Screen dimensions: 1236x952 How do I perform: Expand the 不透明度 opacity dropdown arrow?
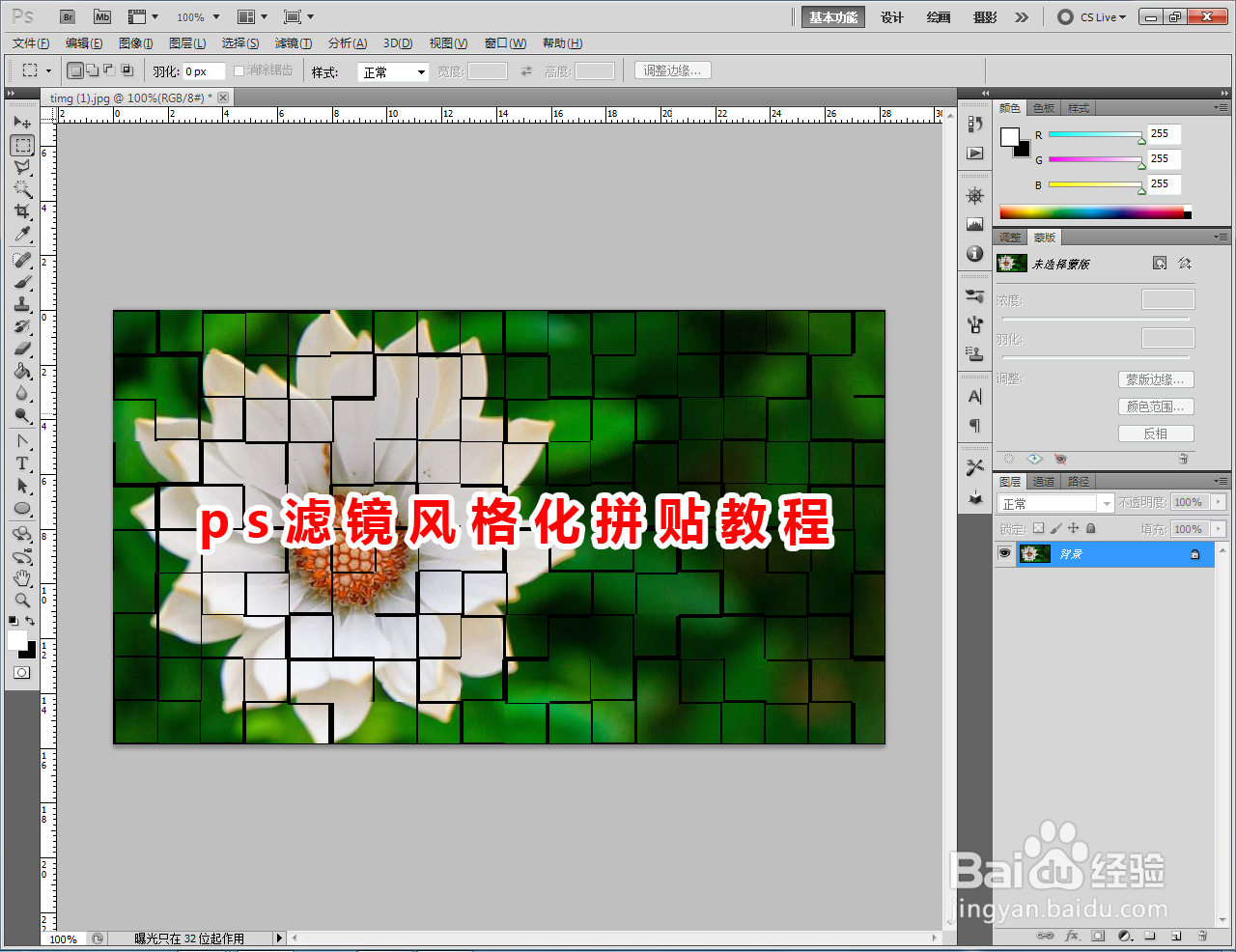pos(1217,501)
